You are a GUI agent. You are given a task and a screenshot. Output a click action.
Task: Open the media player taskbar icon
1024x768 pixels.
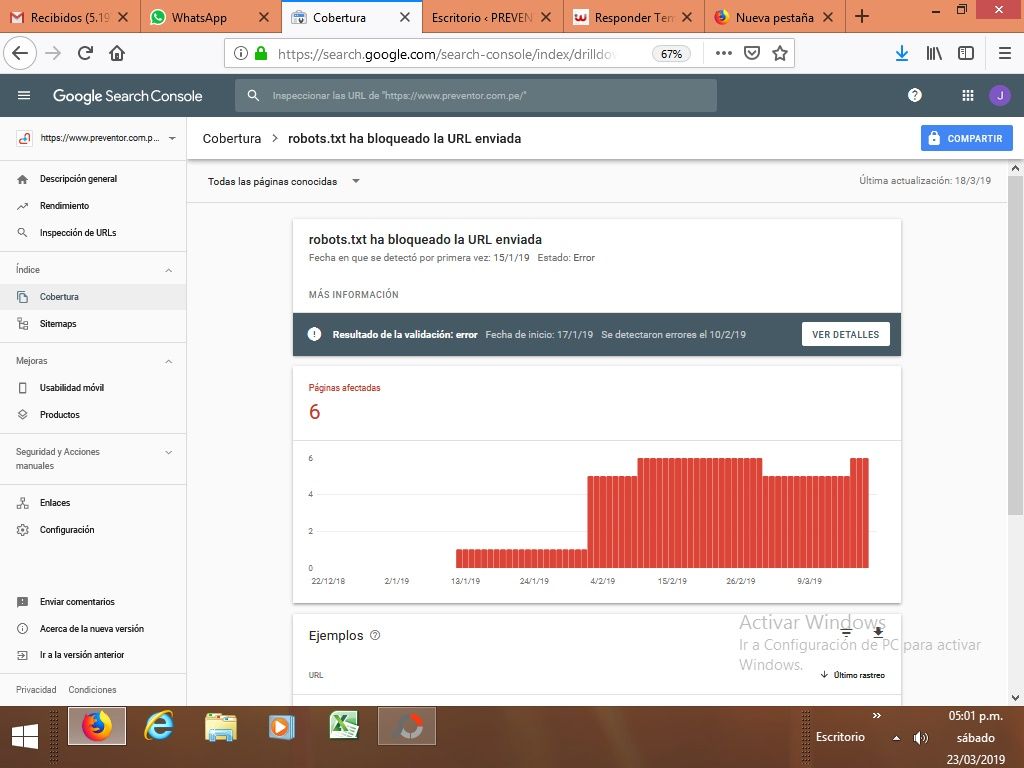pyautogui.click(x=282, y=726)
